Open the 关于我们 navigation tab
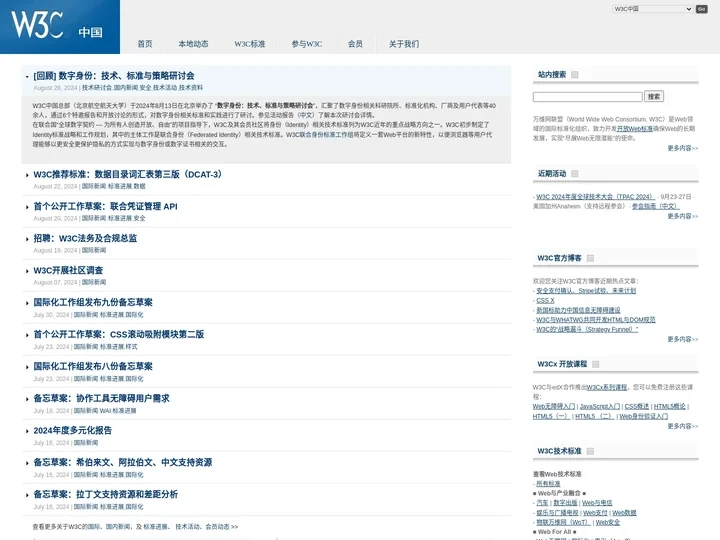This screenshot has height=540, width=720. [404, 44]
